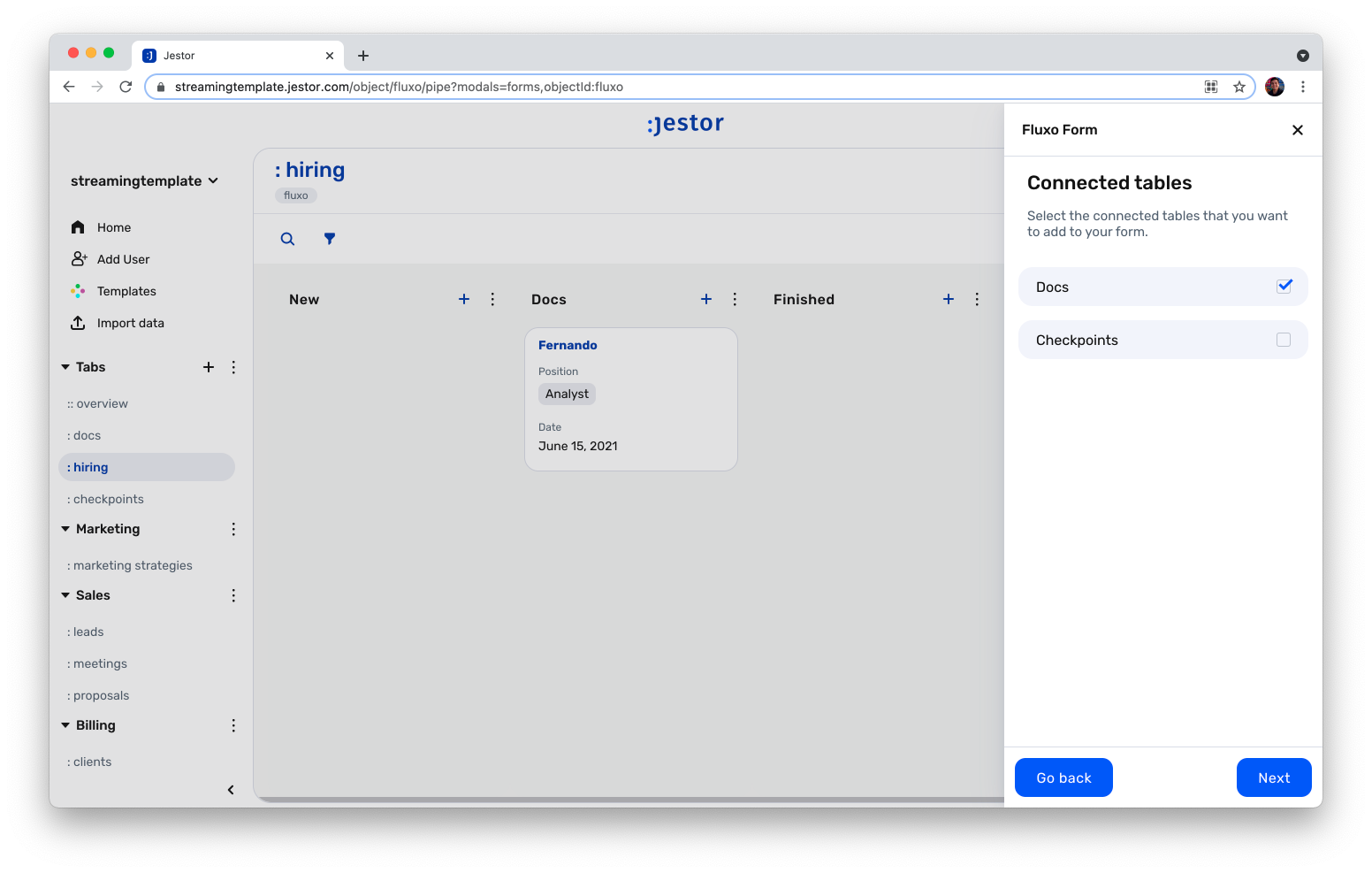Collapse the Billing section triangle
1372x873 pixels.
tap(65, 725)
